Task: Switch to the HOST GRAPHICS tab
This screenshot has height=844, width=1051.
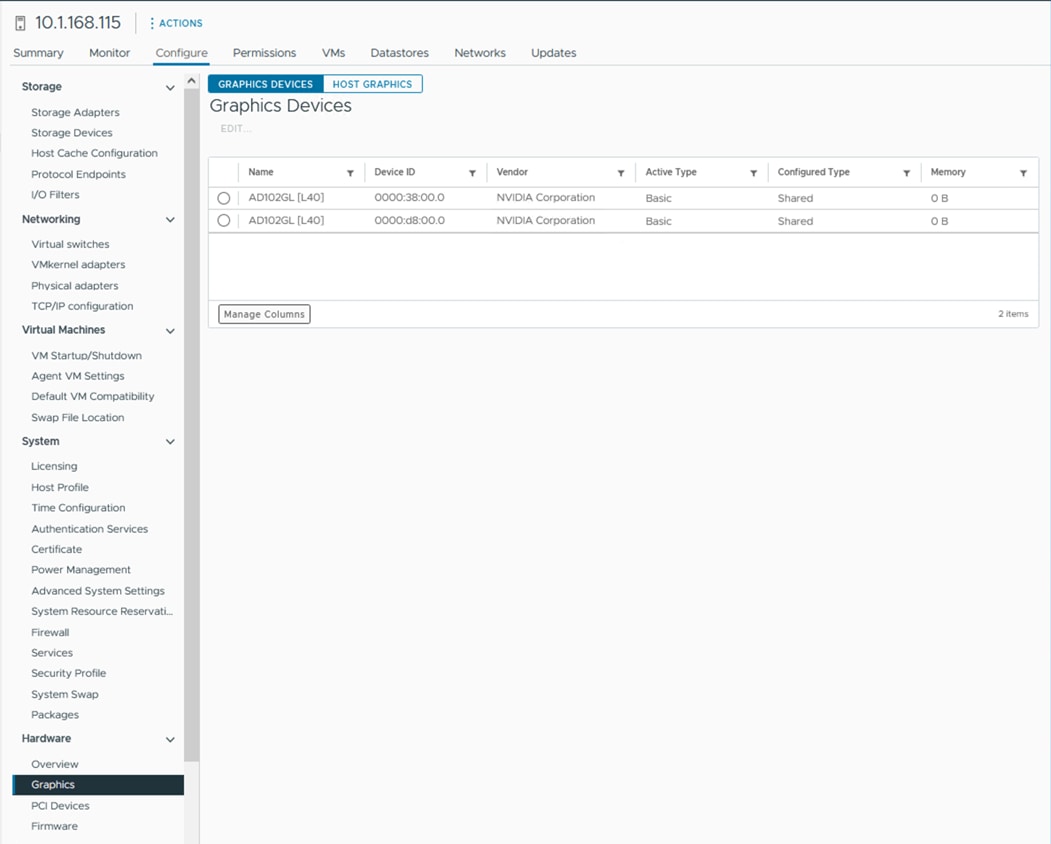Action: coord(372,84)
